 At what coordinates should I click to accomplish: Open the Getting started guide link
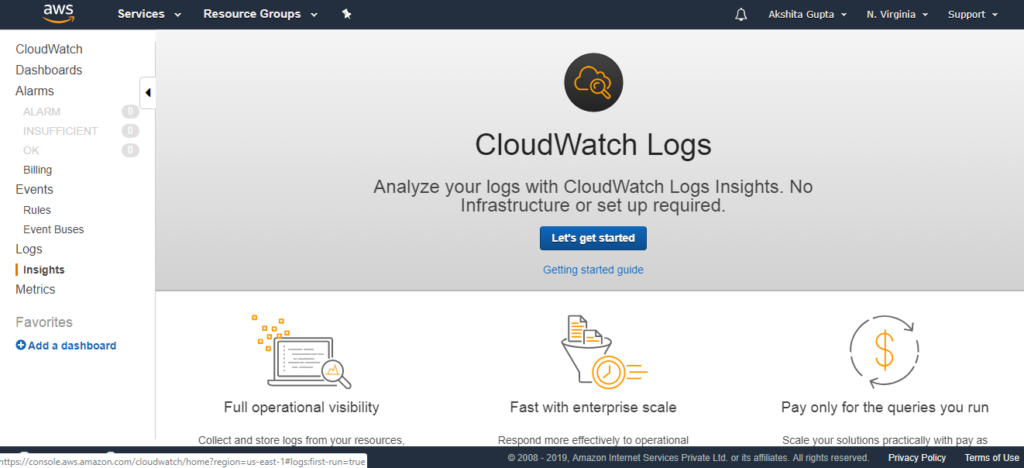pos(593,270)
